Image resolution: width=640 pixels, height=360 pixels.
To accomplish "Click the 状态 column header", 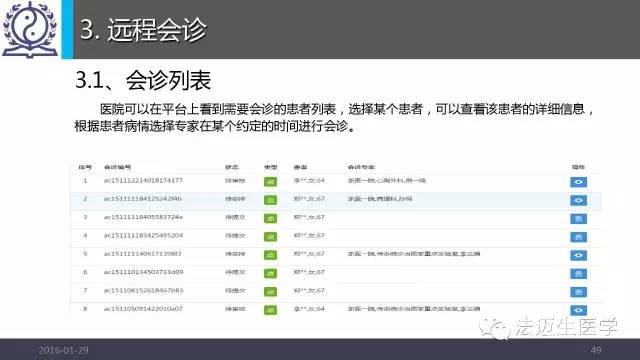I will [232, 167].
